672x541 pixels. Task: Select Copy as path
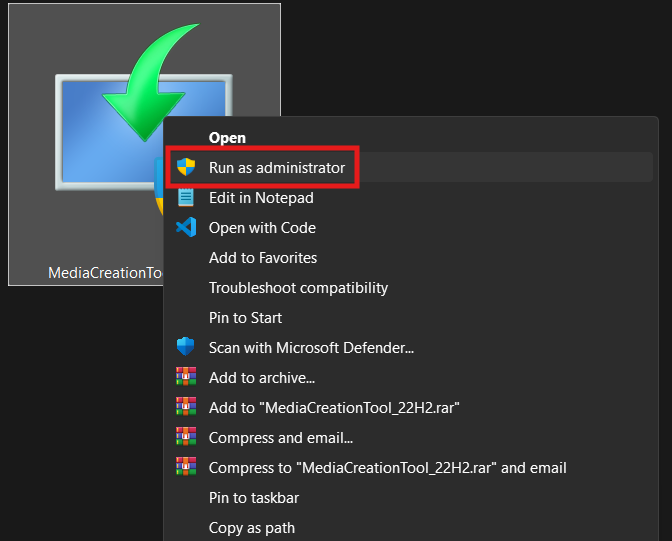click(x=409, y=528)
